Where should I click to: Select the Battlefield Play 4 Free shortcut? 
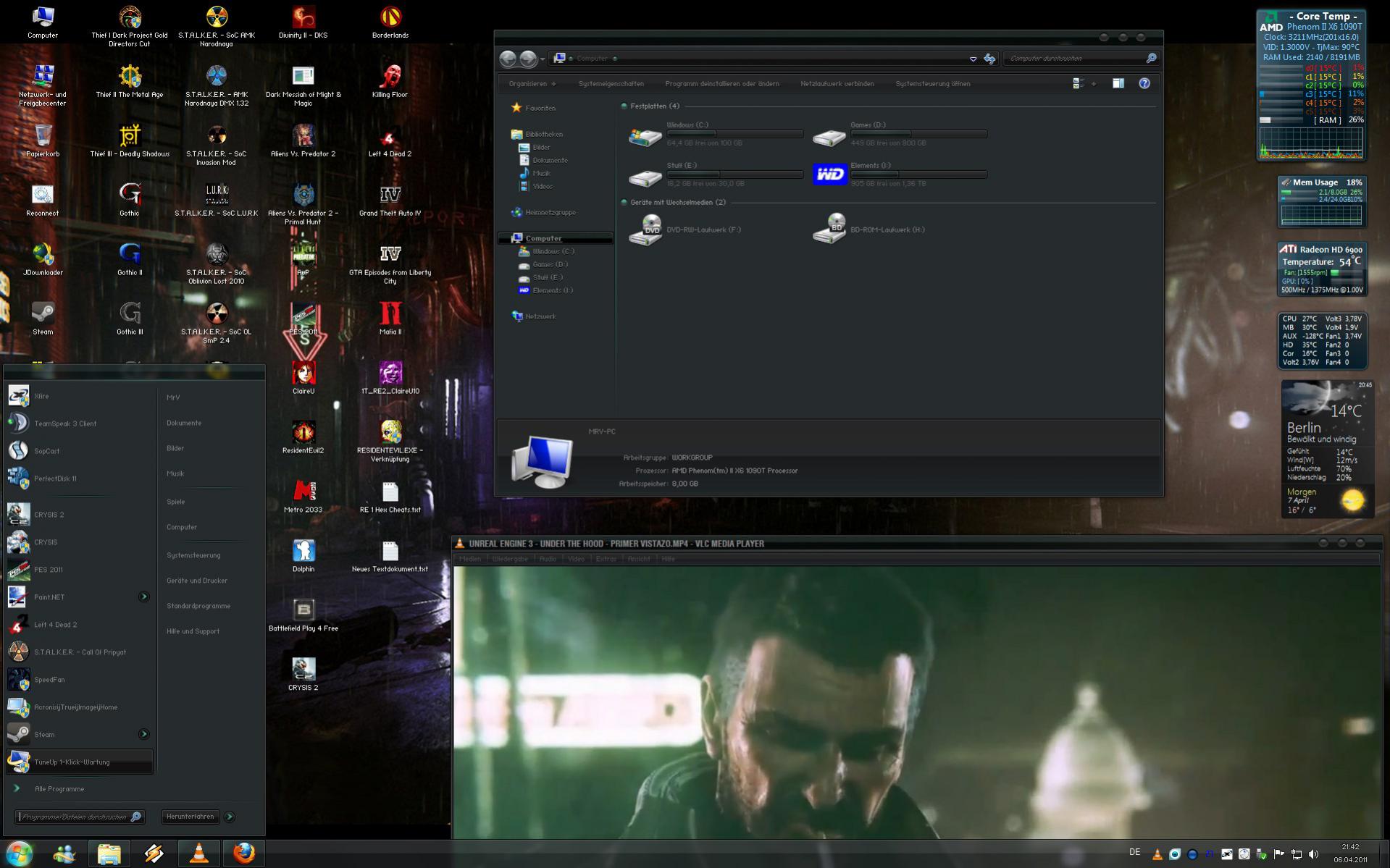tap(303, 615)
